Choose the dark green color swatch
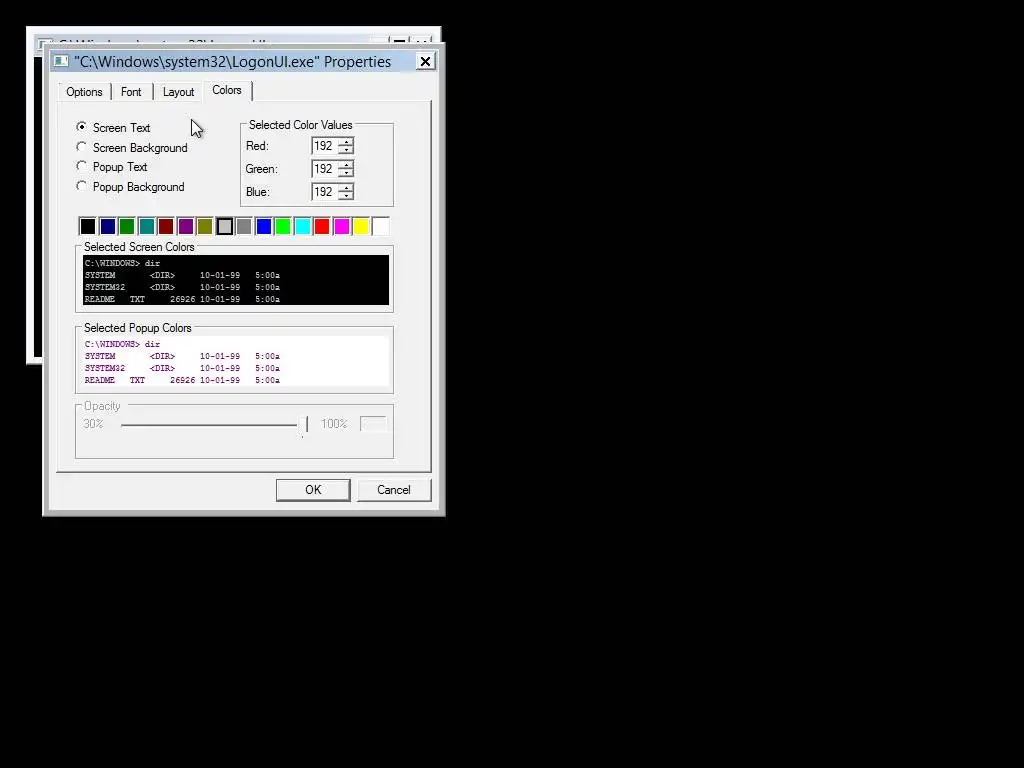The image size is (1024, 768). pos(127,226)
